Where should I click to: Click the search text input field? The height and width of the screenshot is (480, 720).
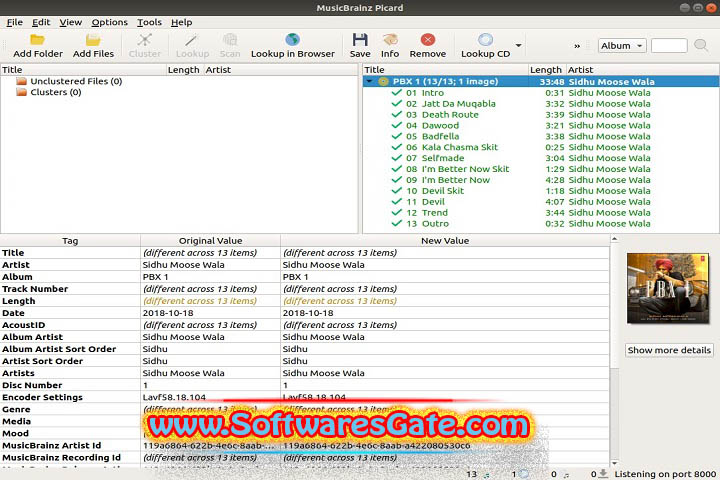(669, 45)
